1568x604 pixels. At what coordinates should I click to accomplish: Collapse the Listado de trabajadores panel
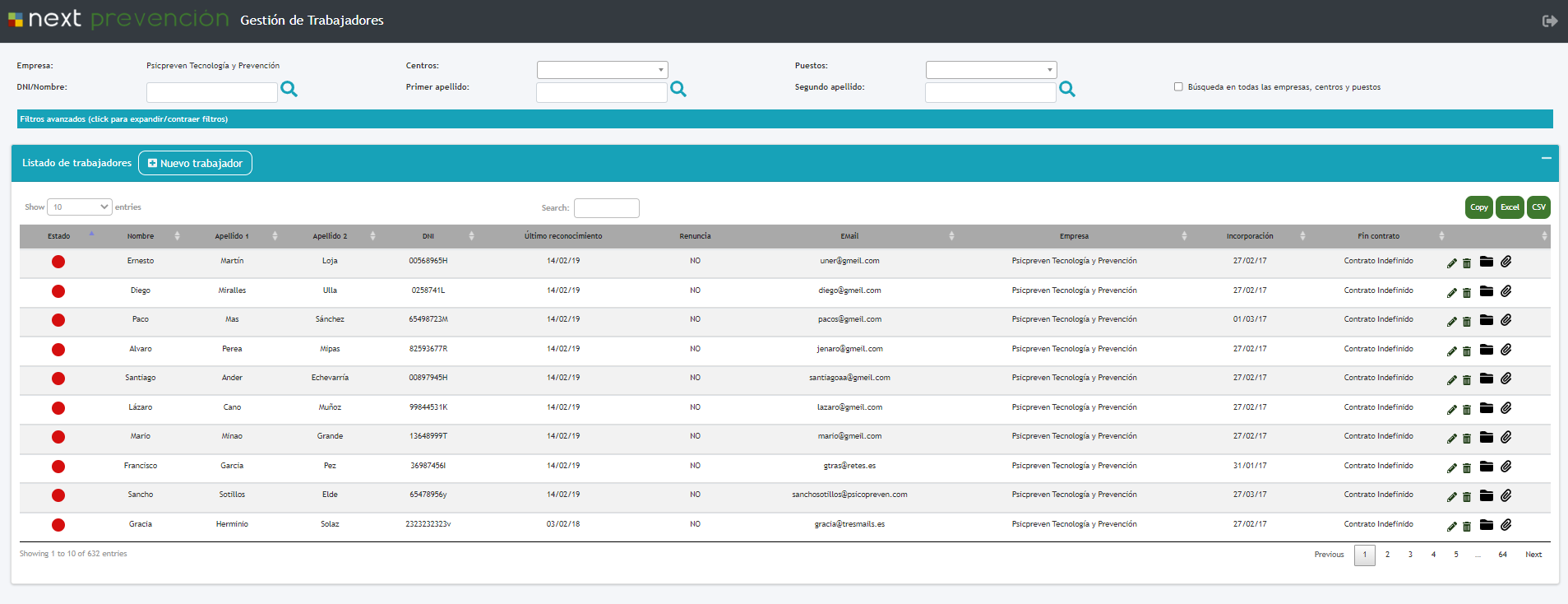[1547, 158]
